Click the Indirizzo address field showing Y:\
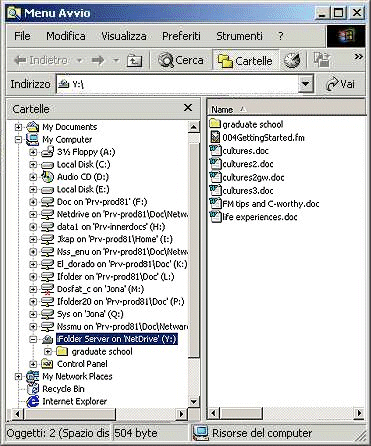Image resolution: width=371 pixels, height=446 pixels. [177, 84]
